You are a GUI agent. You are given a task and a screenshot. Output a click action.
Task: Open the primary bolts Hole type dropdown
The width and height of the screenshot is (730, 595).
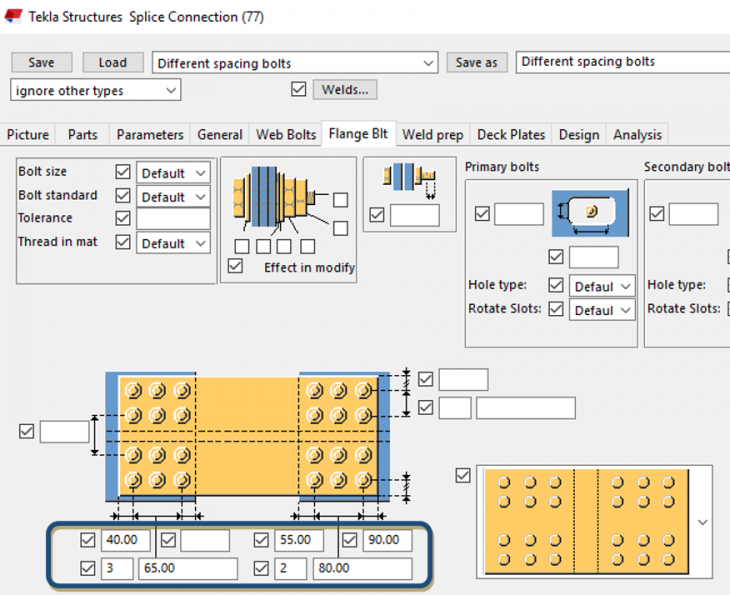pos(603,286)
